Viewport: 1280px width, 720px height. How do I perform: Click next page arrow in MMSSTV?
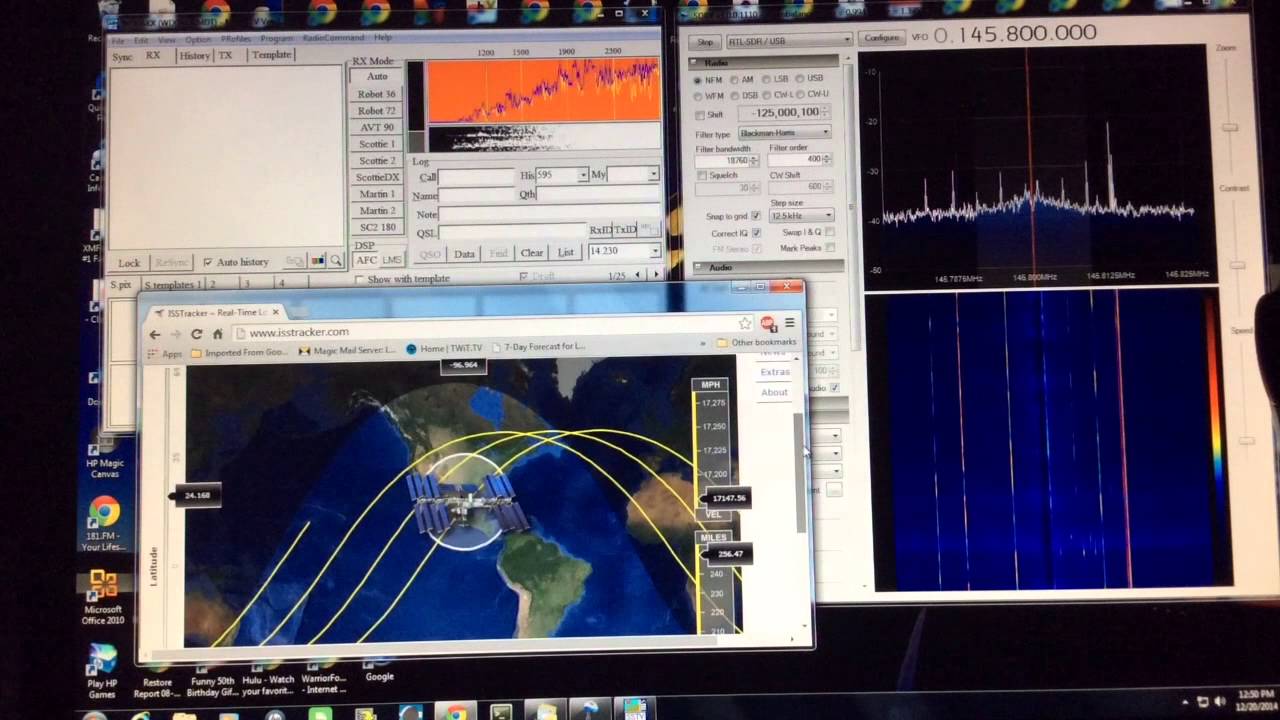[656, 274]
